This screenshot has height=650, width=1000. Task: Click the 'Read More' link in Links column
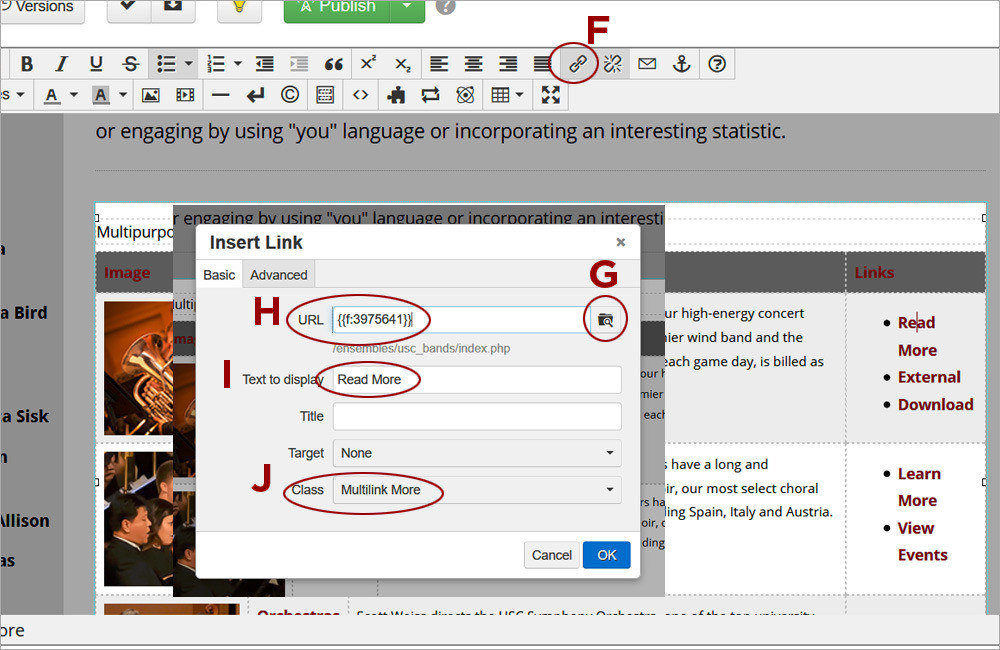point(917,336)
